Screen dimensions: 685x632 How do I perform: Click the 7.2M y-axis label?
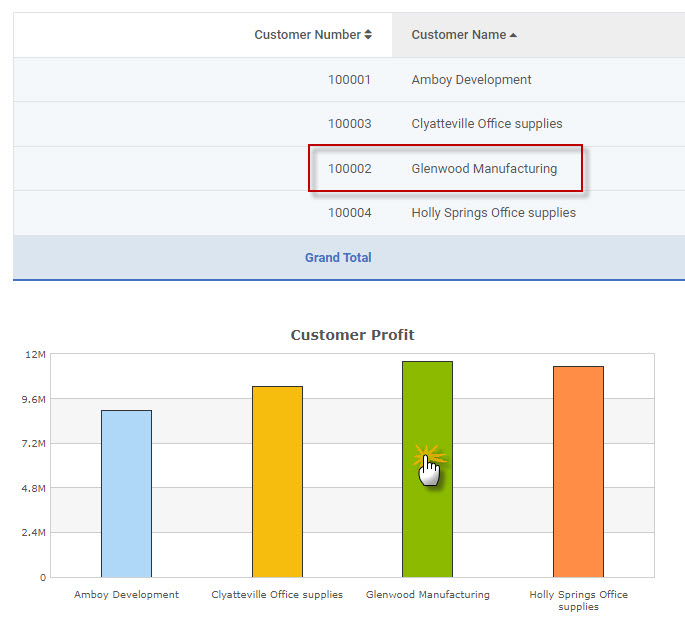tap(34, 444)
